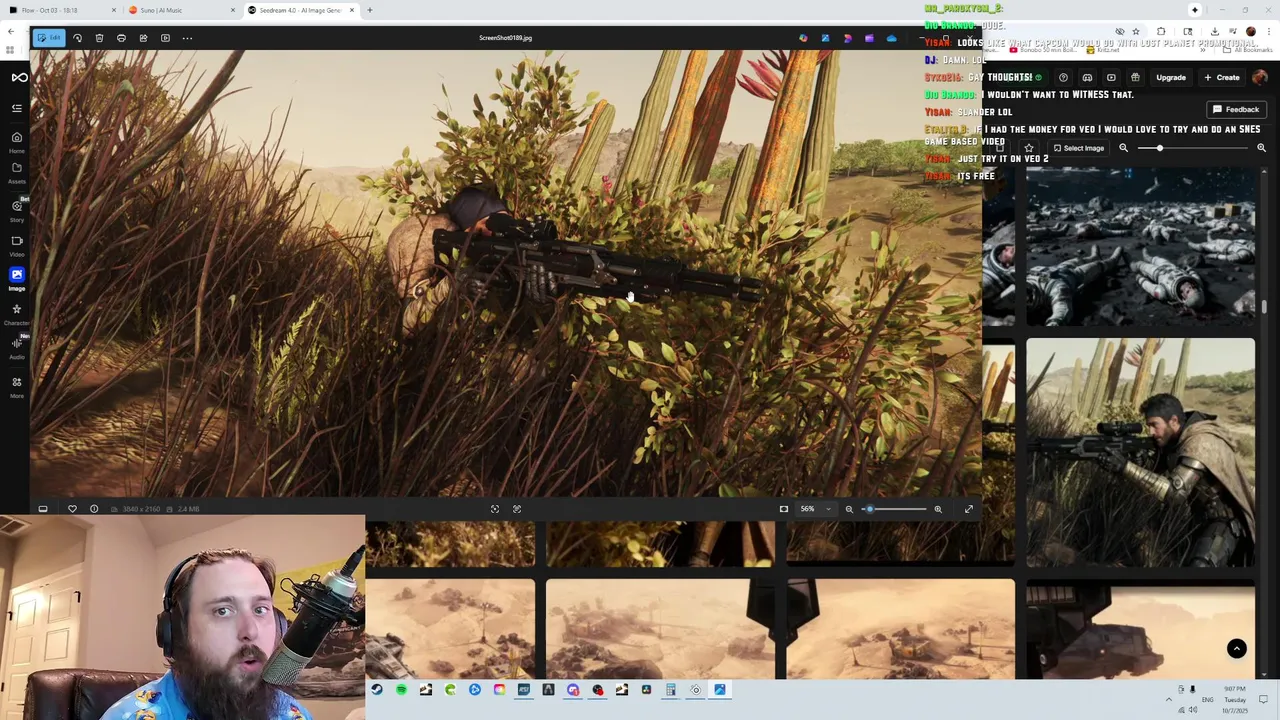Adjust the Photos viewer zoom slider
The height and width of the screenshot is (720, 1280).
(894, 509)
